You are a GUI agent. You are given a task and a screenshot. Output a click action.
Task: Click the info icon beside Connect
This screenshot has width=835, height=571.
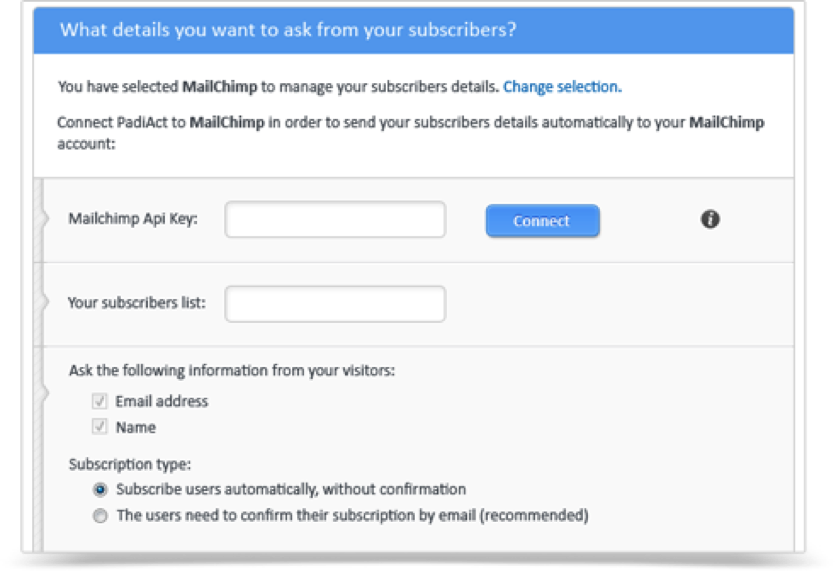pyautogui.click(x=710, y=219)
